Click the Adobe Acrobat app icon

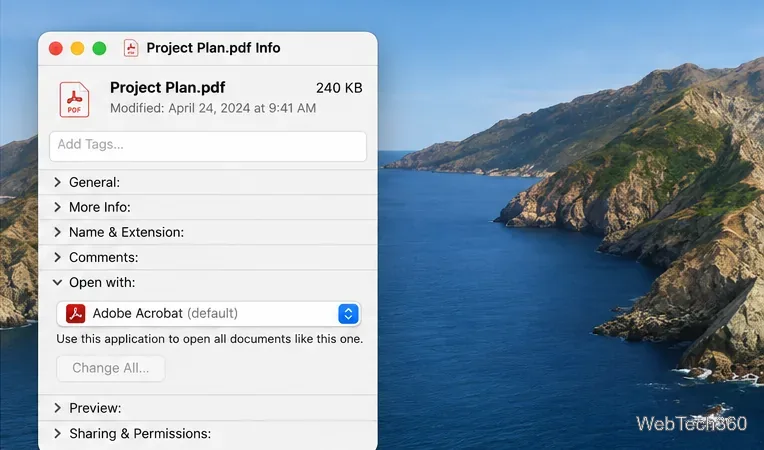pos(76,314)
